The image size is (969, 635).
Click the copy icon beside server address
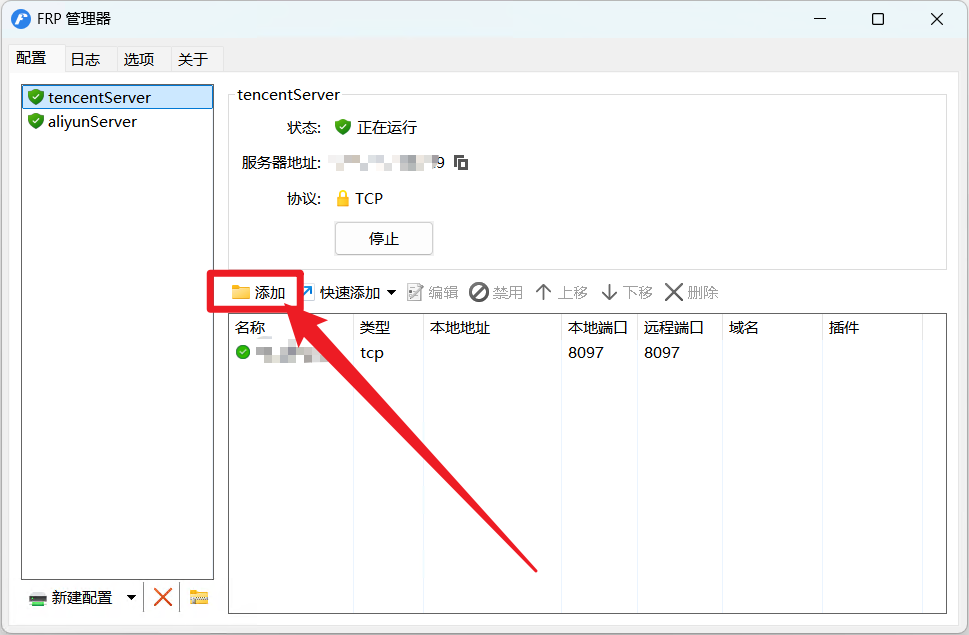pos(461,162)
